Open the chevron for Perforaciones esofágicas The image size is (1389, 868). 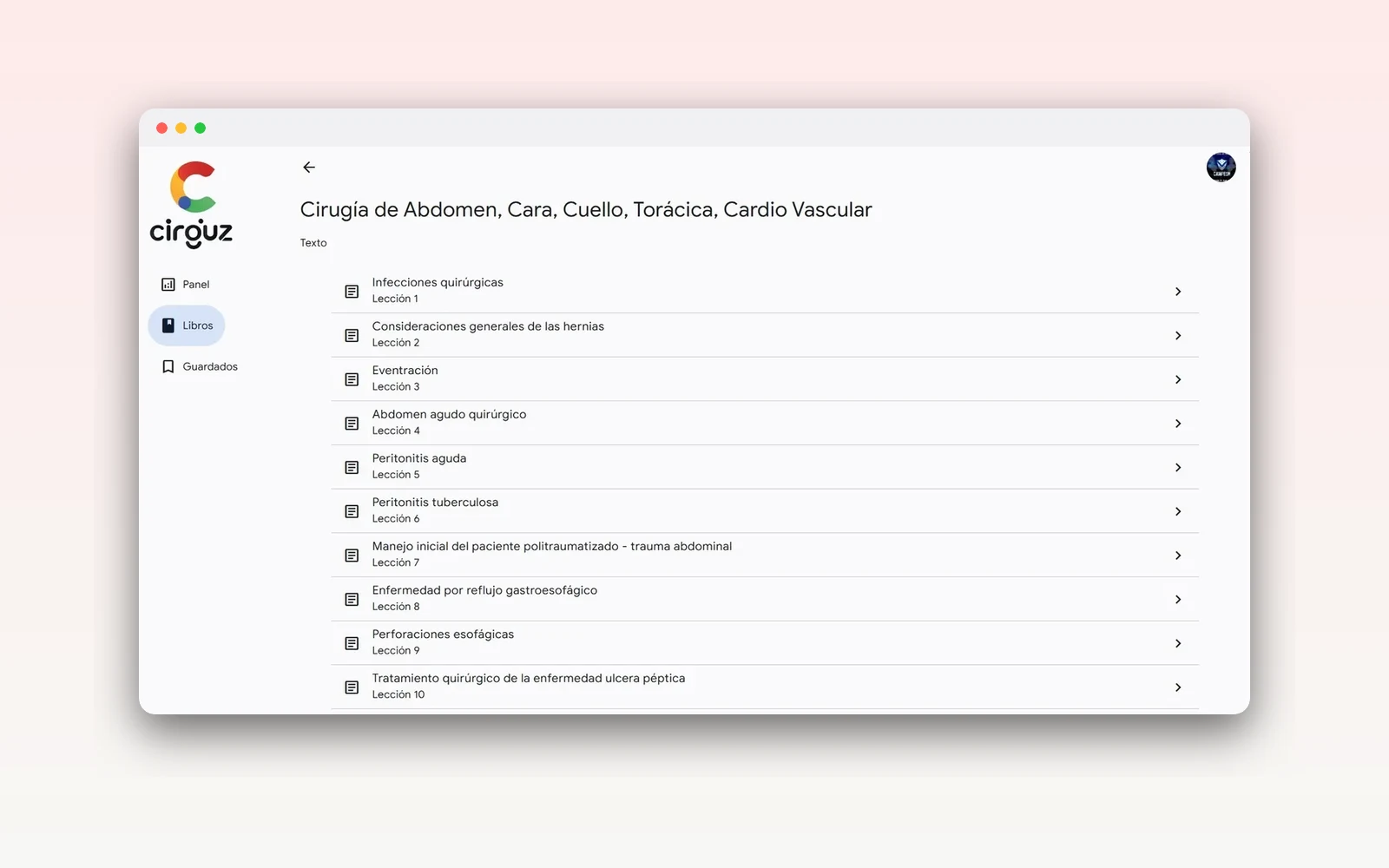coord(1178,643)
